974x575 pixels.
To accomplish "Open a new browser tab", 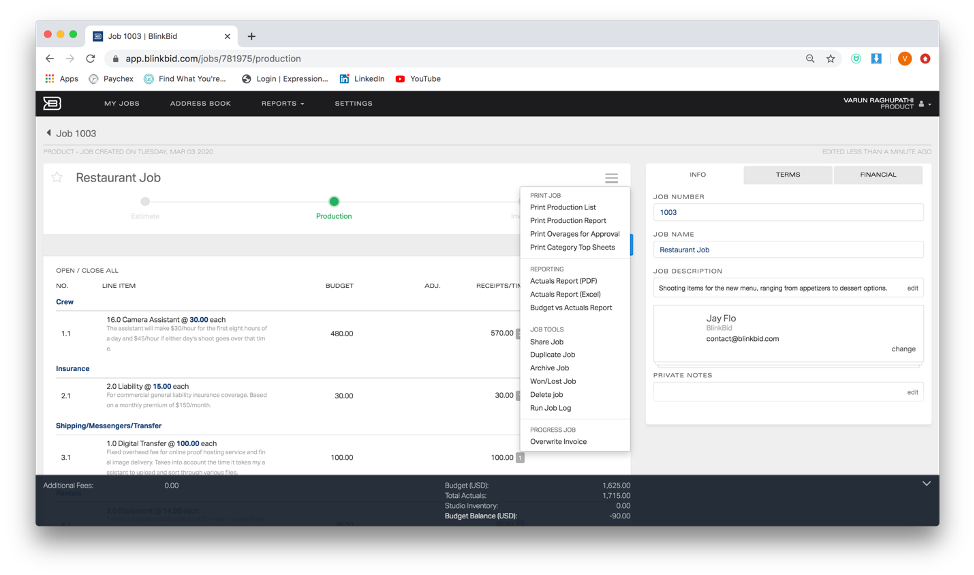I will tap(252, 36).
